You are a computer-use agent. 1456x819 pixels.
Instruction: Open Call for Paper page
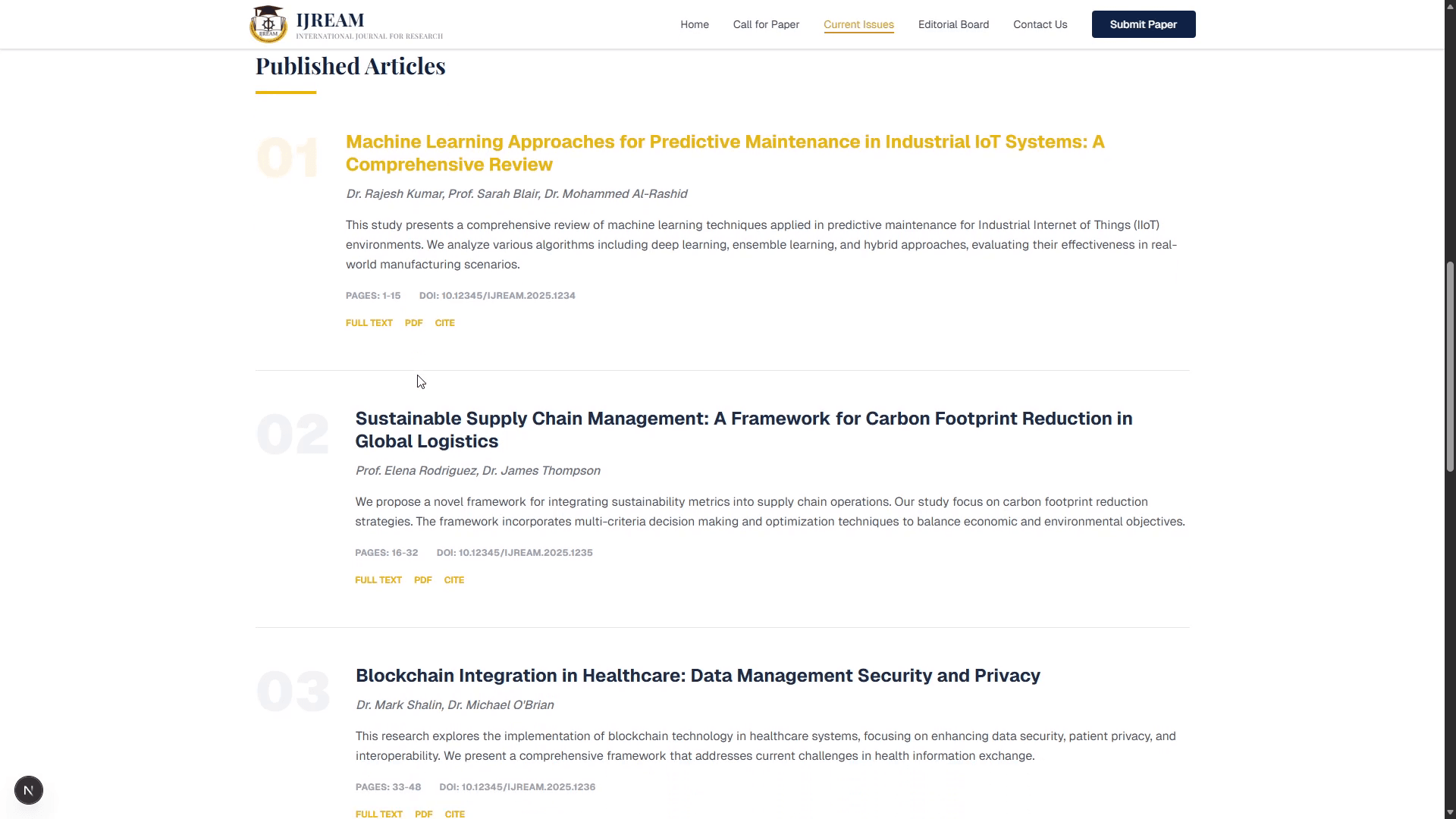(x=766, y=24)
